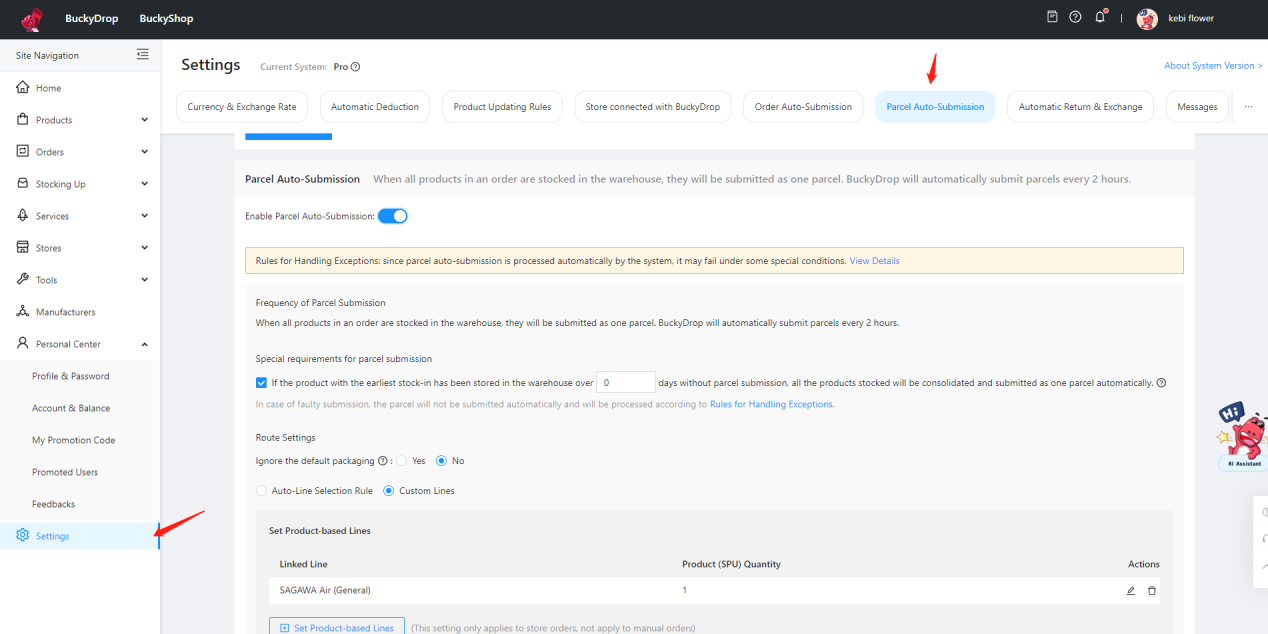Click the kebi flower profile avatar
This screenshot has height=634, width=1268.
[x=1147, y=19]
